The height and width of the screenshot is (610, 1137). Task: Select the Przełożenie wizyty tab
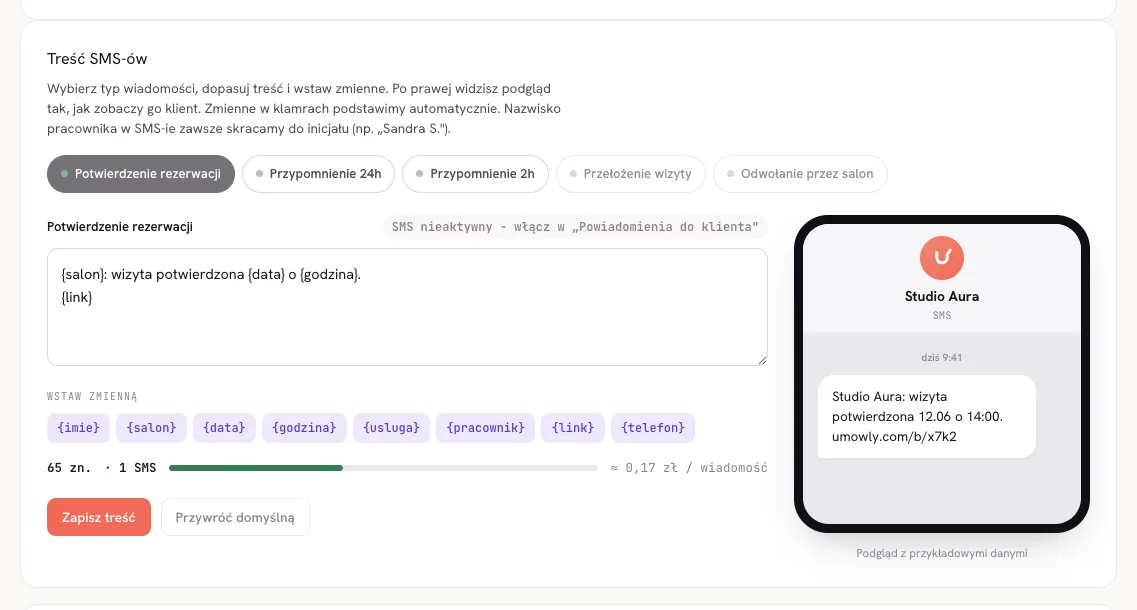pos(631,174)
